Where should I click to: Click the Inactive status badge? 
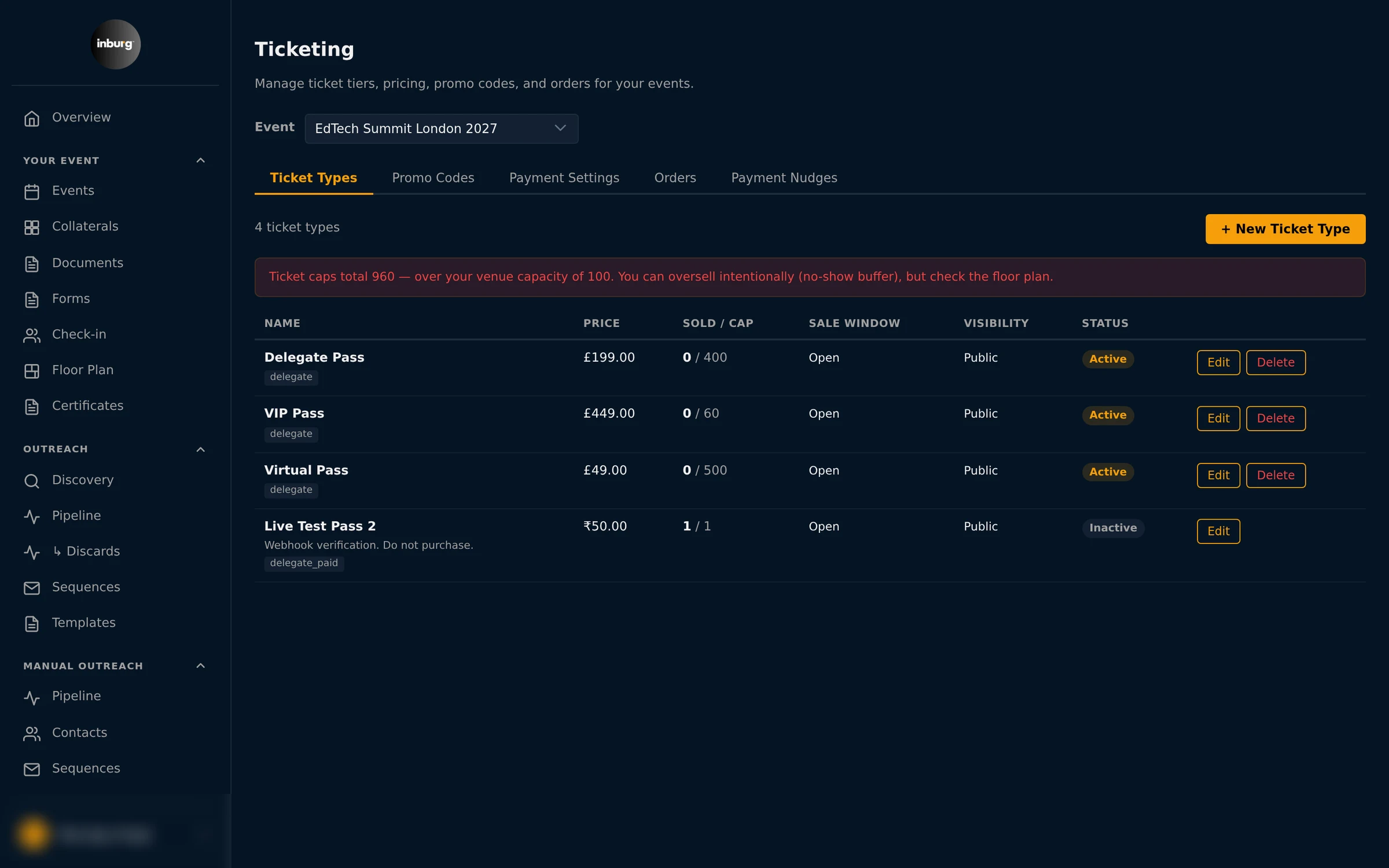point(1113,528)
